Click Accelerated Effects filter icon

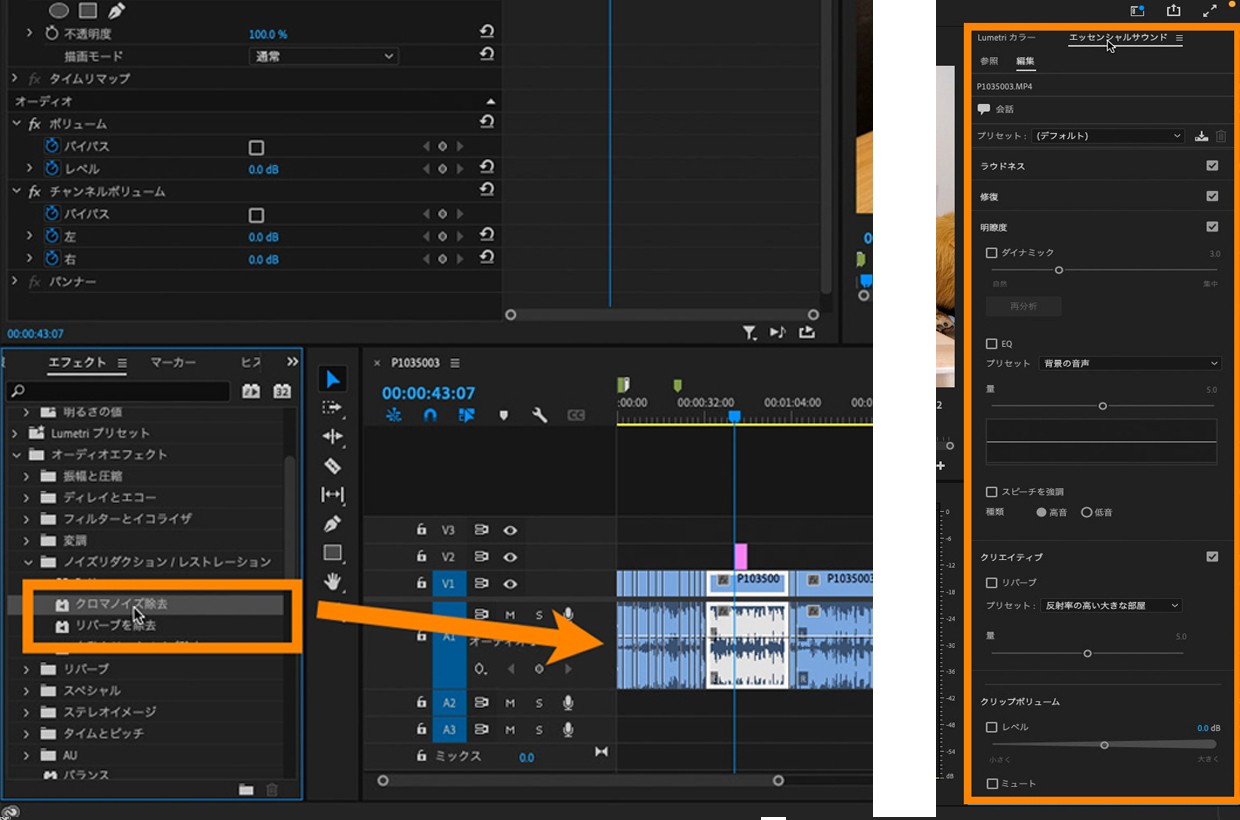click(250, 391)
